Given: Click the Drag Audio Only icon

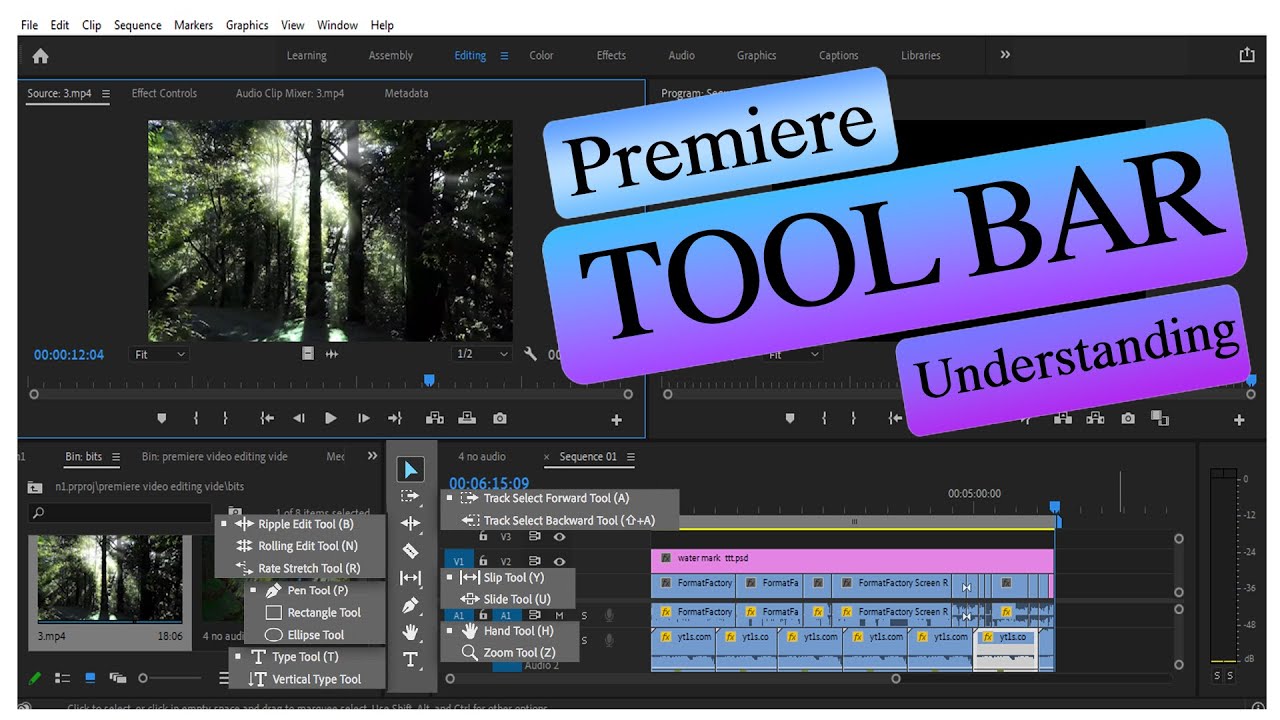Looking at the screenshot, I should point(332,354).
